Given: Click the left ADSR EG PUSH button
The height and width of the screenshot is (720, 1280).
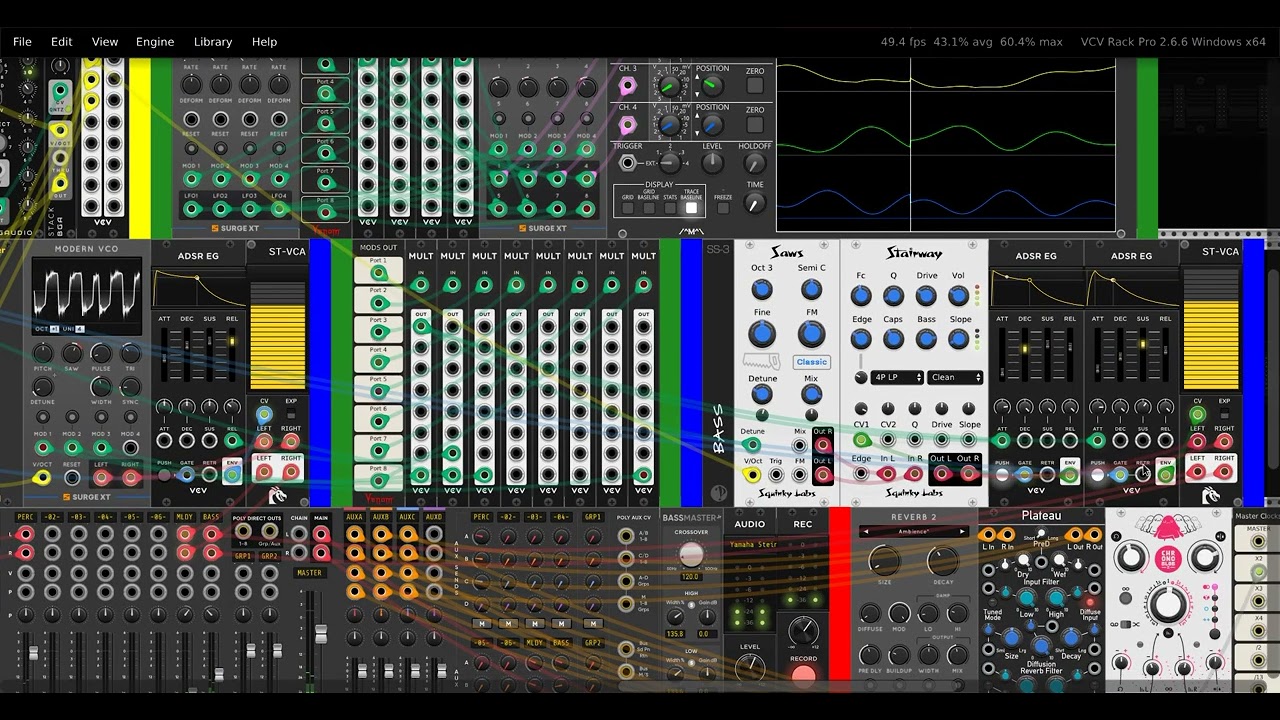Looking at the screenshot, I should pyautogui.click(x=164, y=476).
